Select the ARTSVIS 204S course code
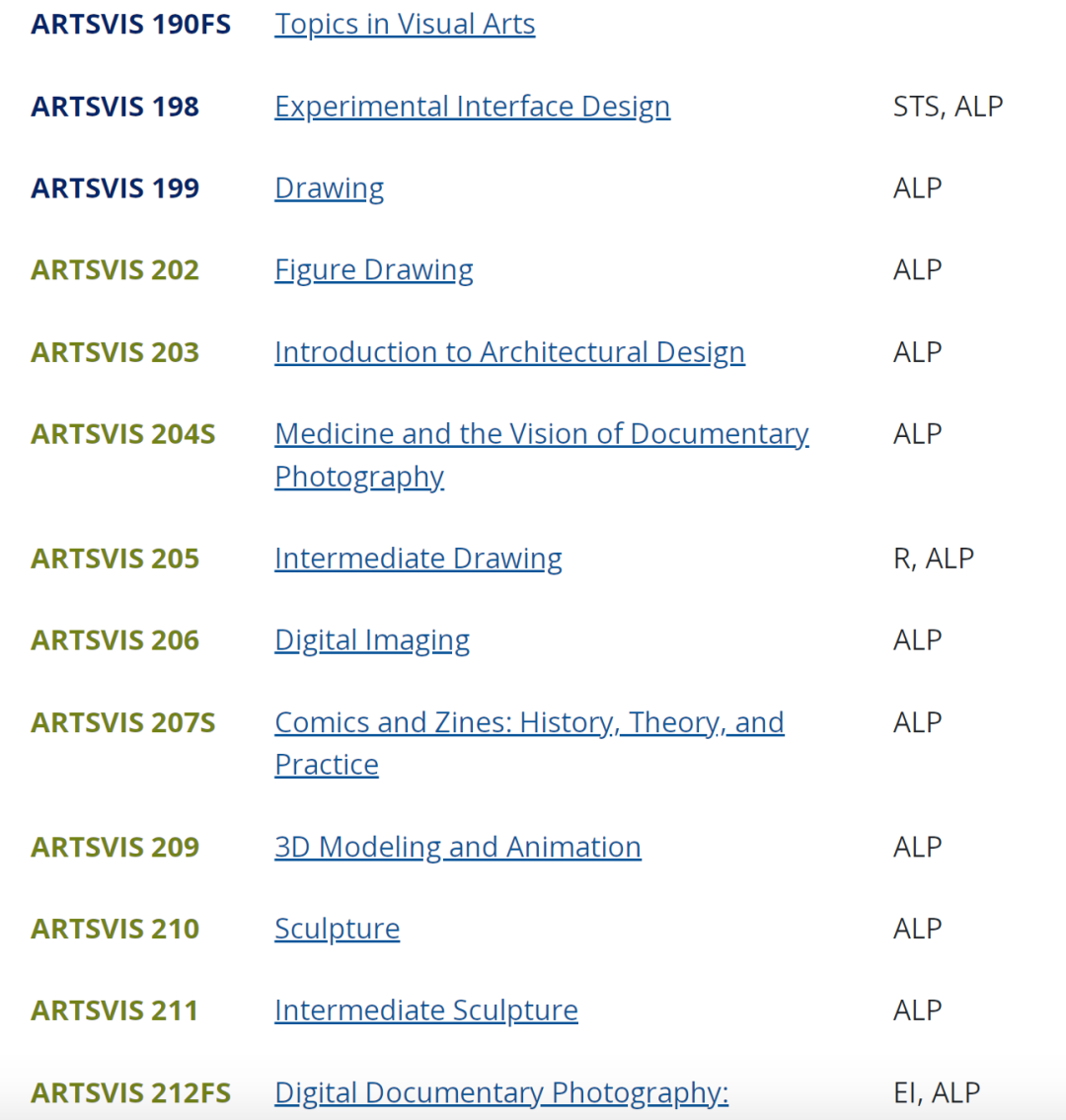 point(122,434)
